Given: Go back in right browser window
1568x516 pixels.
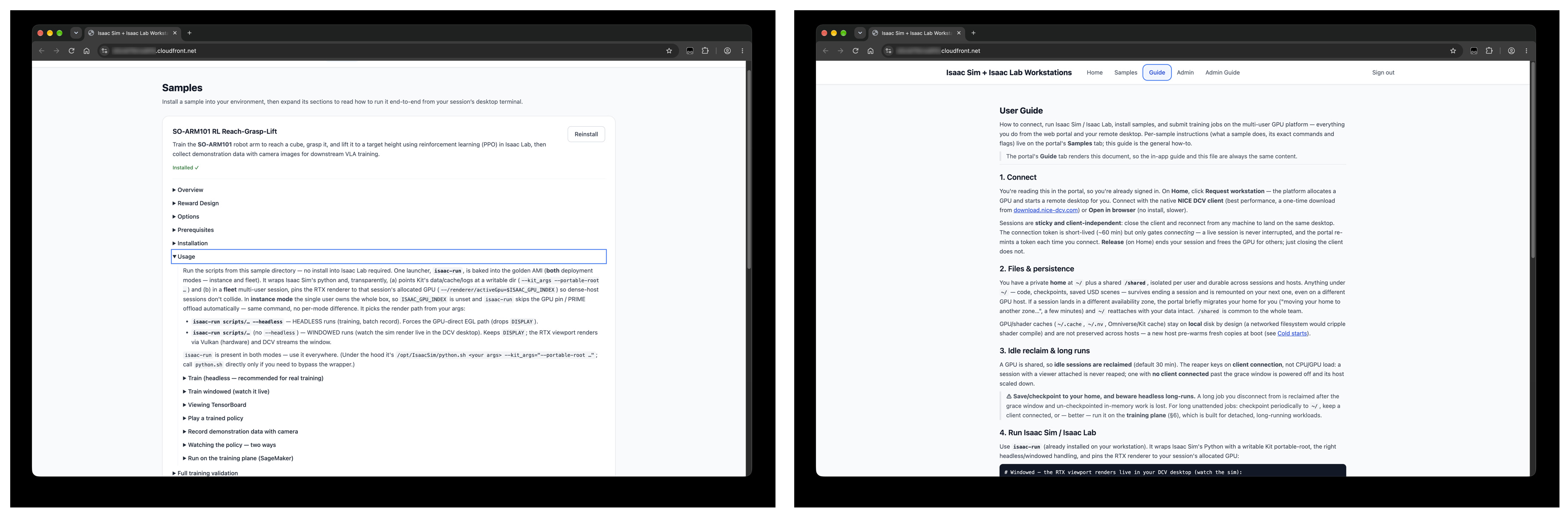Looking at the screenshot, I should point(825,51).
